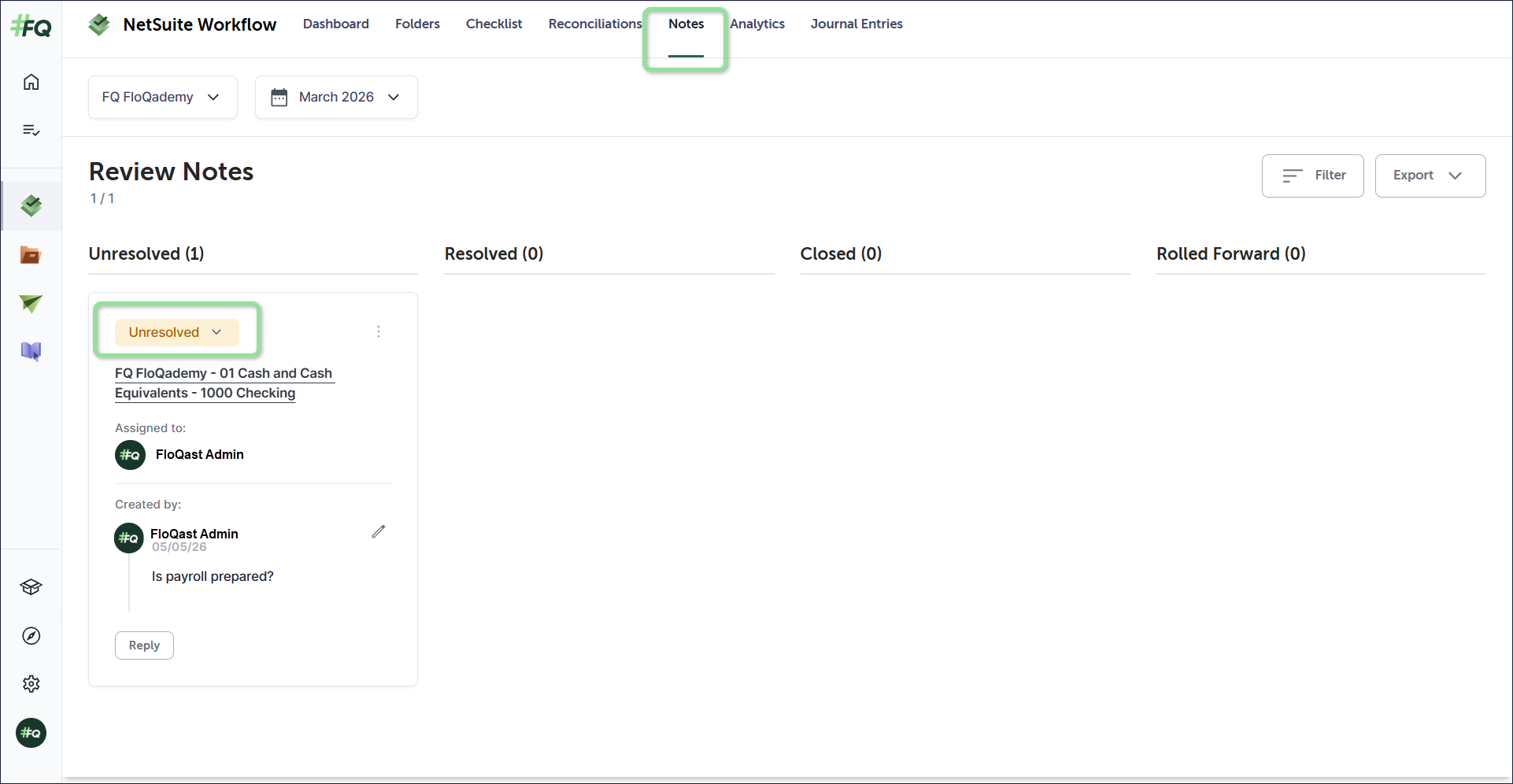Screen dimensions: 1513x784
Task: Open the Checklist tab
Action: click(x=494, y=24)
